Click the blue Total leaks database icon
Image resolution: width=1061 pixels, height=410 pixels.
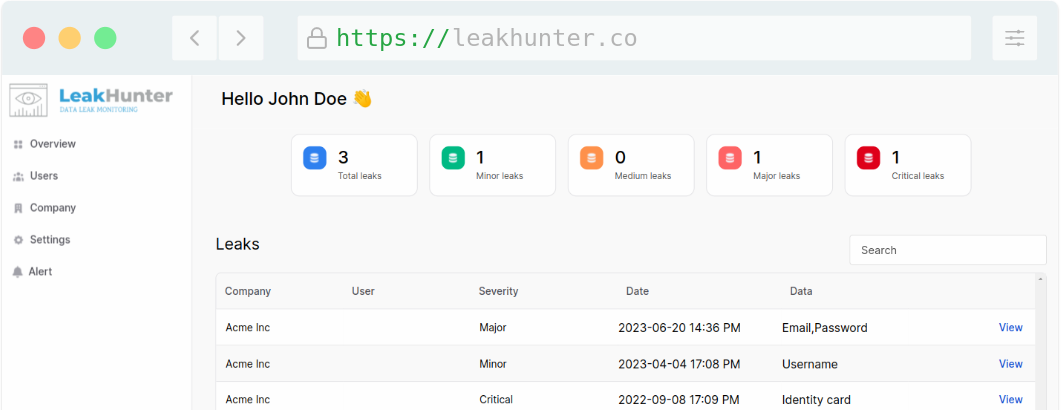tap(315, 158)
